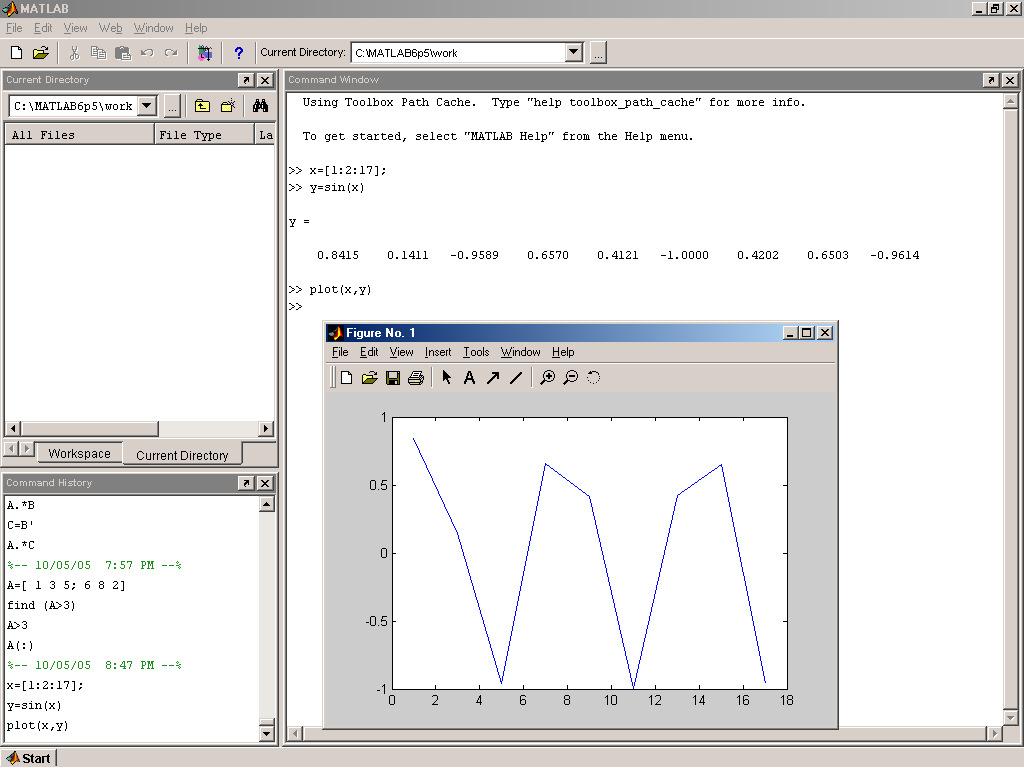Open Figure window View menu

(x=401, y=352)
